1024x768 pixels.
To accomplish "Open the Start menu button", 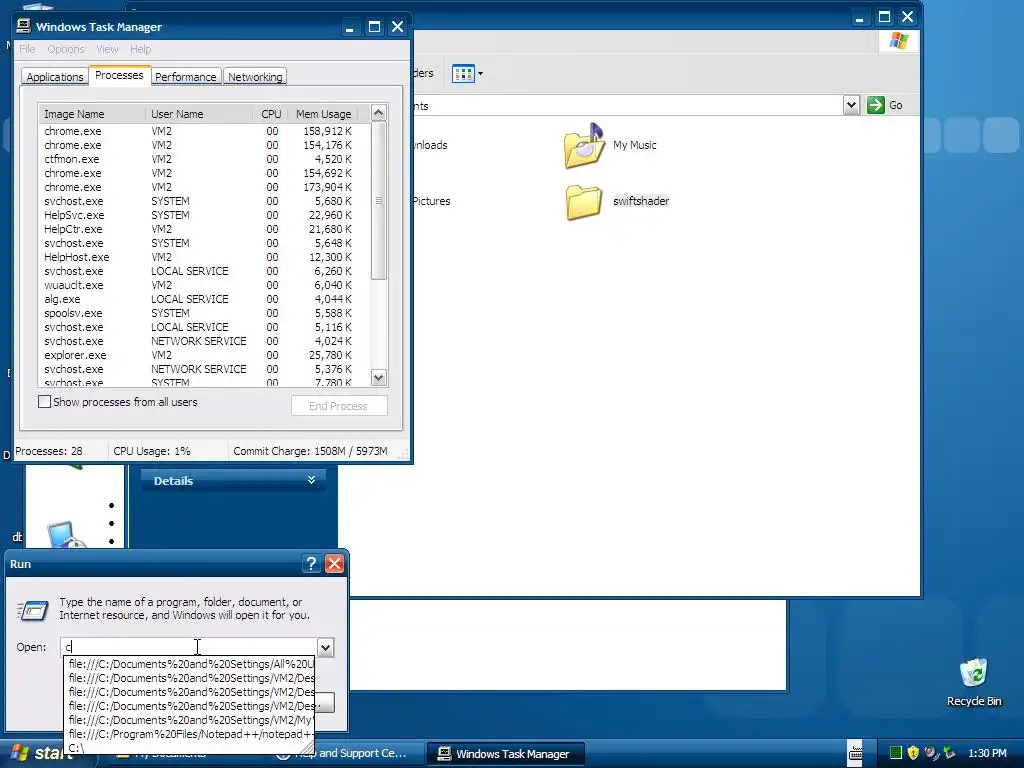I will pyautogui.click(x=42, y=754).
